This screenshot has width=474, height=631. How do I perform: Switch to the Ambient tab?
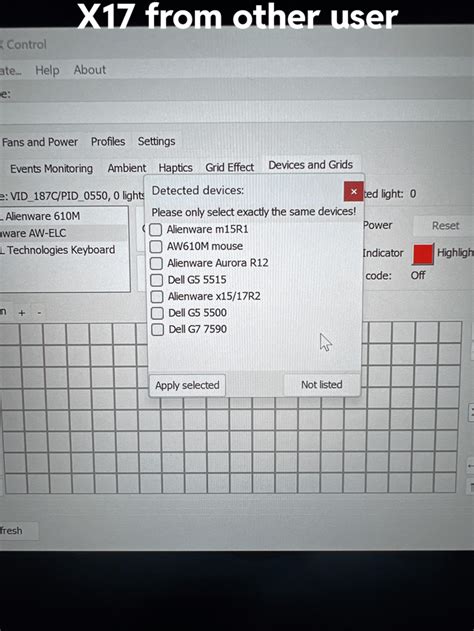126,168
